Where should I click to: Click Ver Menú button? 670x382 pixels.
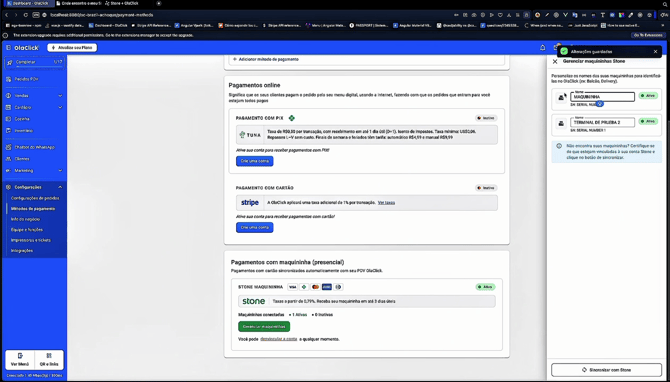[20, 360]
